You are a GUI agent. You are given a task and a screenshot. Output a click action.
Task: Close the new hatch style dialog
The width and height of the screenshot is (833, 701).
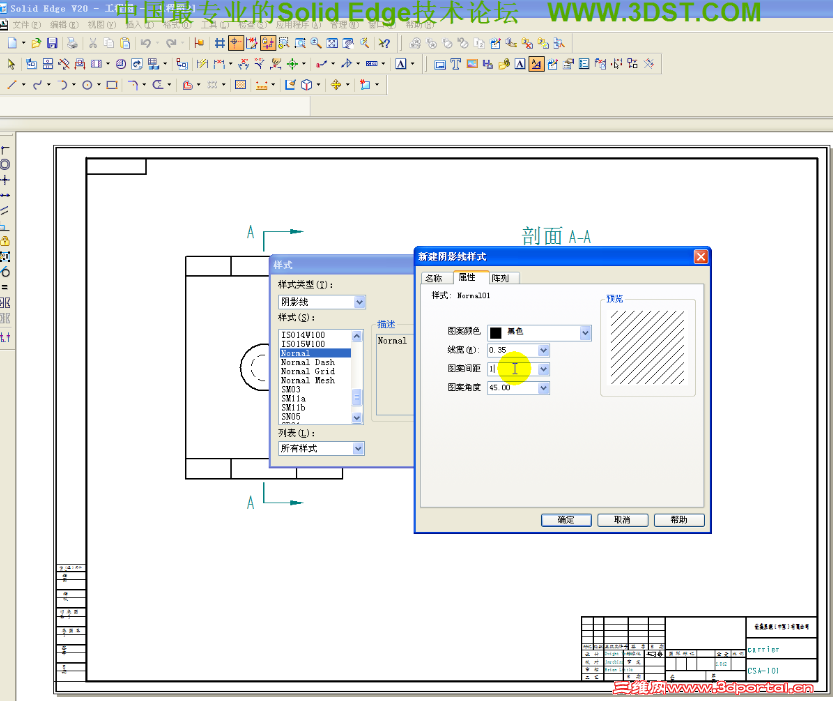click(701, 257)
